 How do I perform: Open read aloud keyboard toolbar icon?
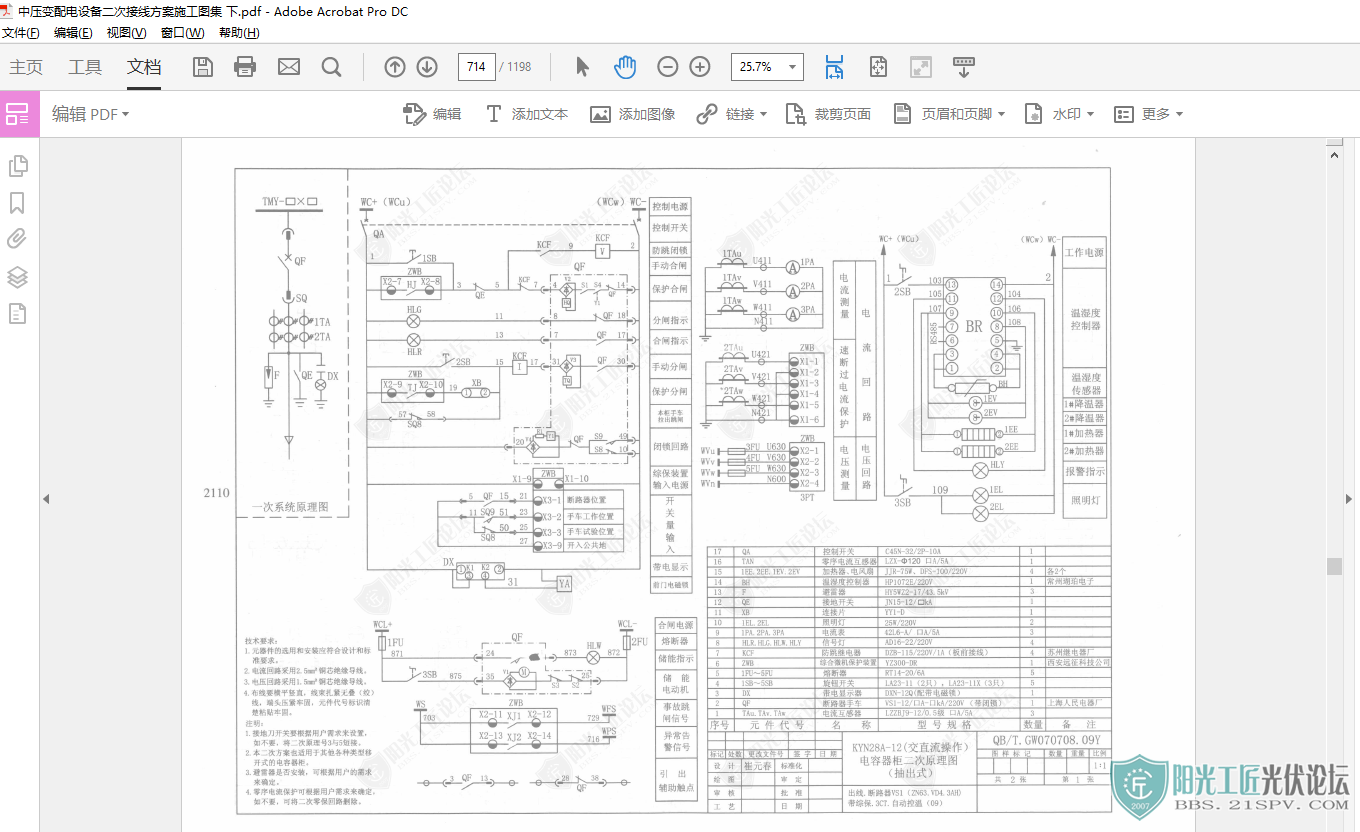(964, 67)
